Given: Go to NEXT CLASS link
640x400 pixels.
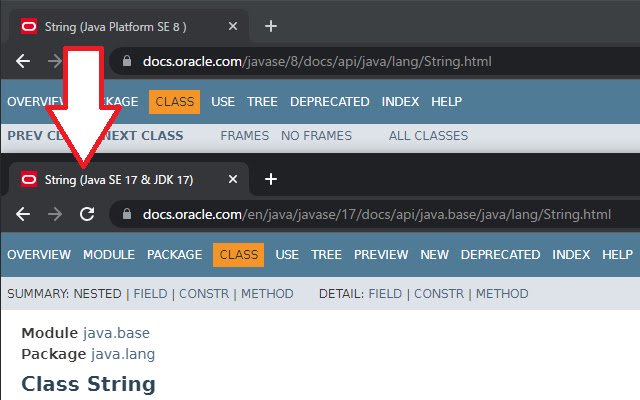Looking at the screenshot, I should pos(144,136).
